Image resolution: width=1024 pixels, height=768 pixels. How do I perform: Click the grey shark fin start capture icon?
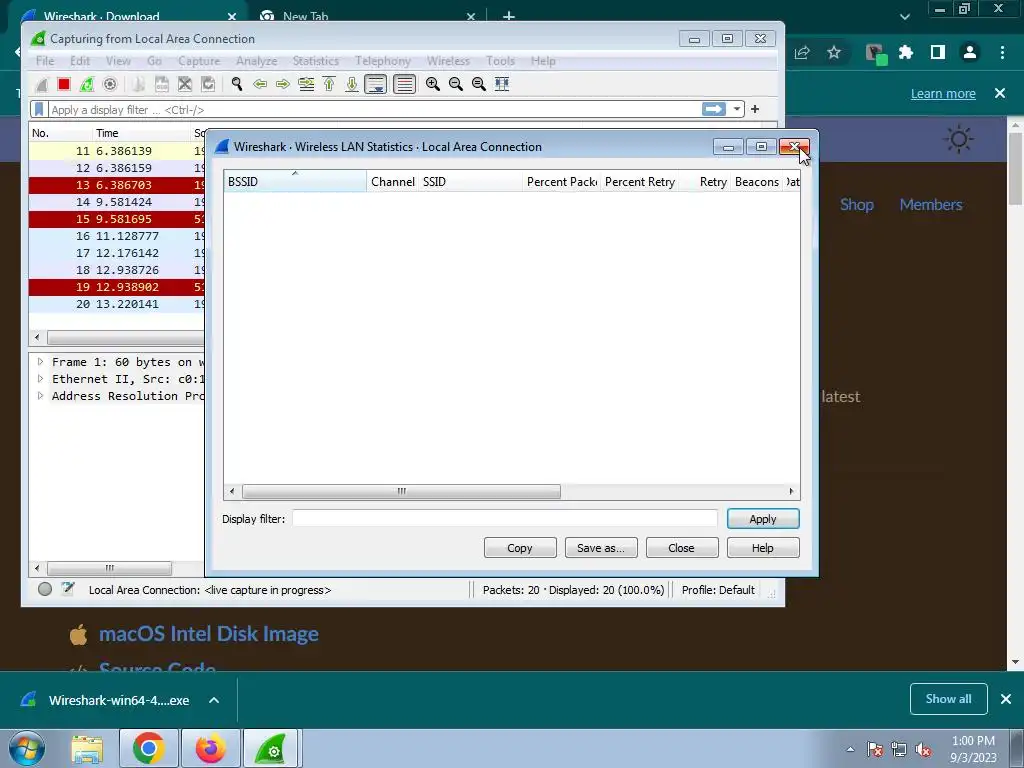(41, 84)
